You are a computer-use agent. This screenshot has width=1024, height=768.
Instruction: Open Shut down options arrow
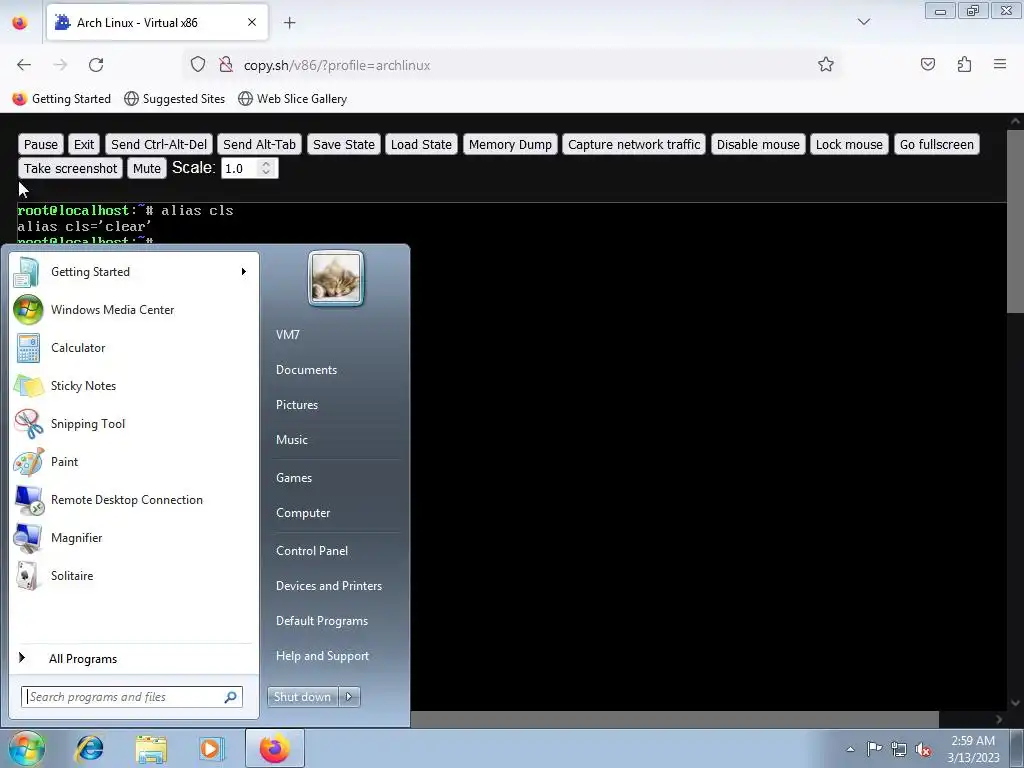pyautogui.click(x=349, y=697)
